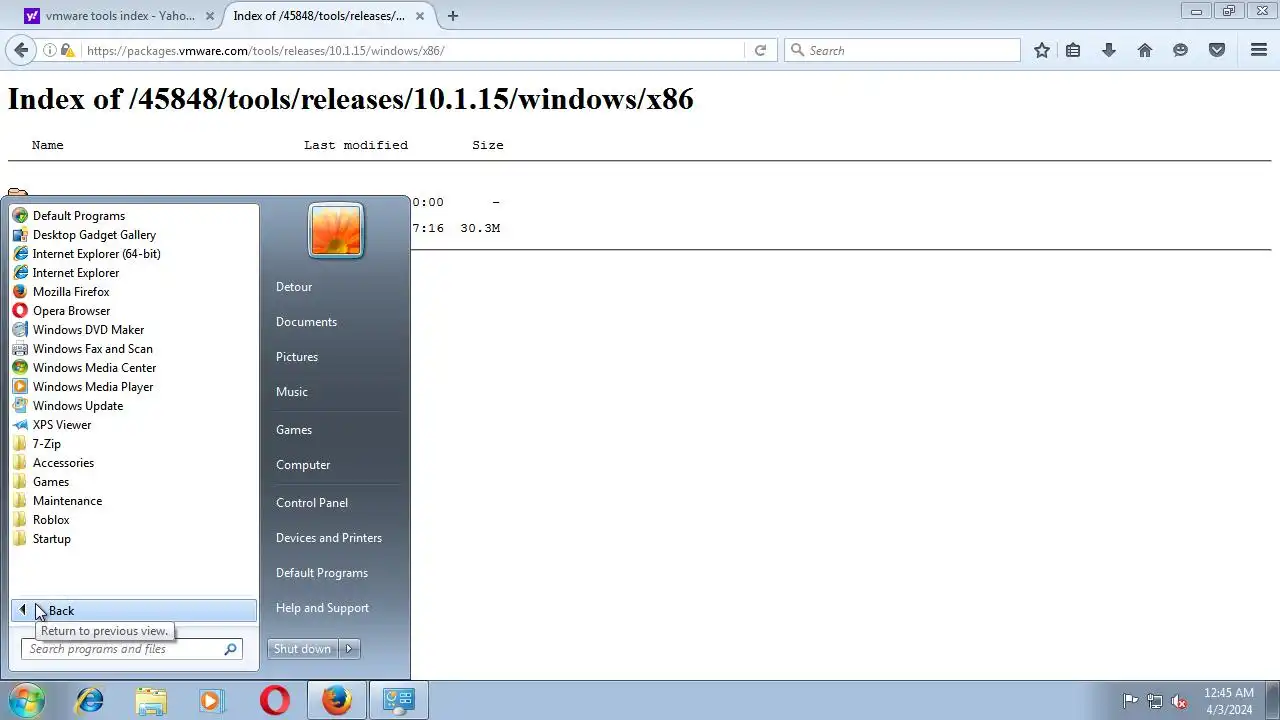
Task: Open a new Firefox tab
Action: [x=453, y=16]
